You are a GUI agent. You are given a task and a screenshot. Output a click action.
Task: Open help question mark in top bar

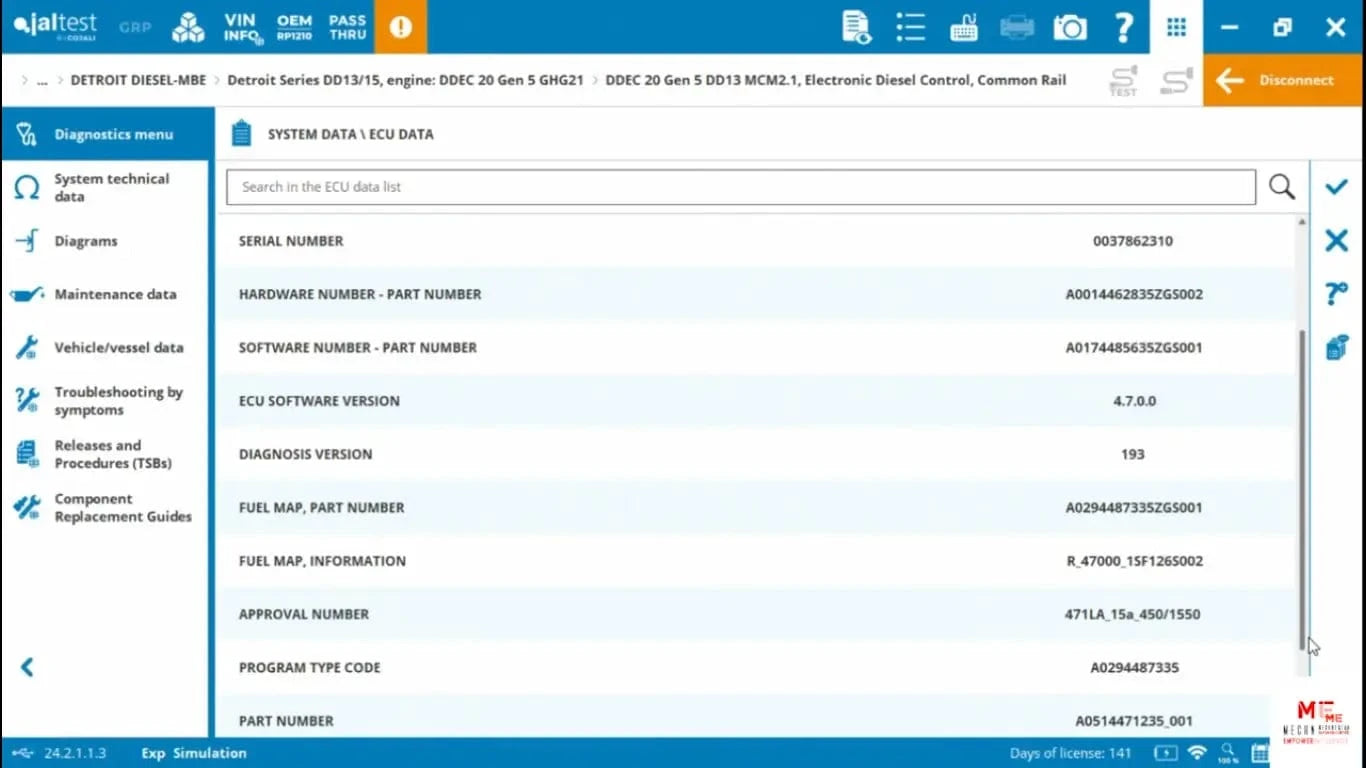(x=1123, y=27)
